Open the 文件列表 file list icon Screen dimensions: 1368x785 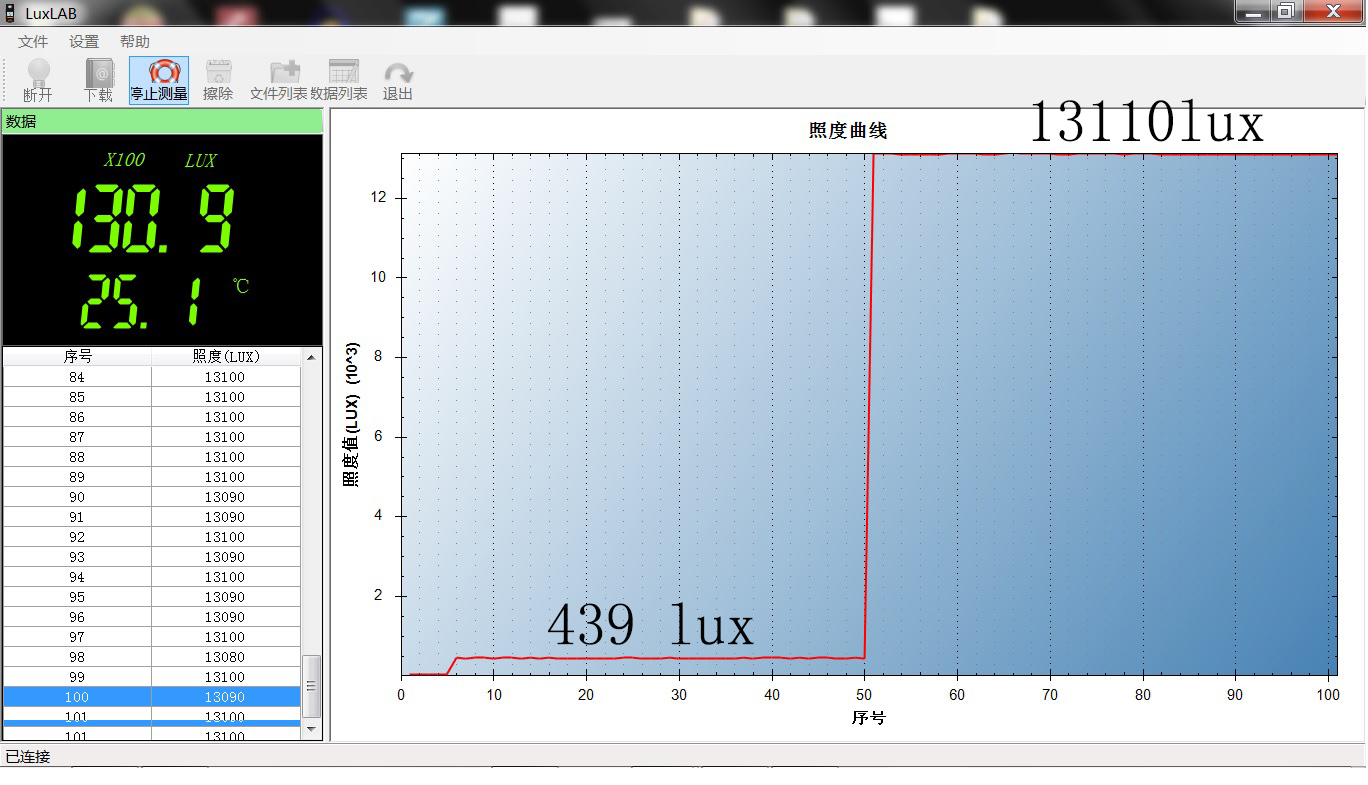[279, 80]
